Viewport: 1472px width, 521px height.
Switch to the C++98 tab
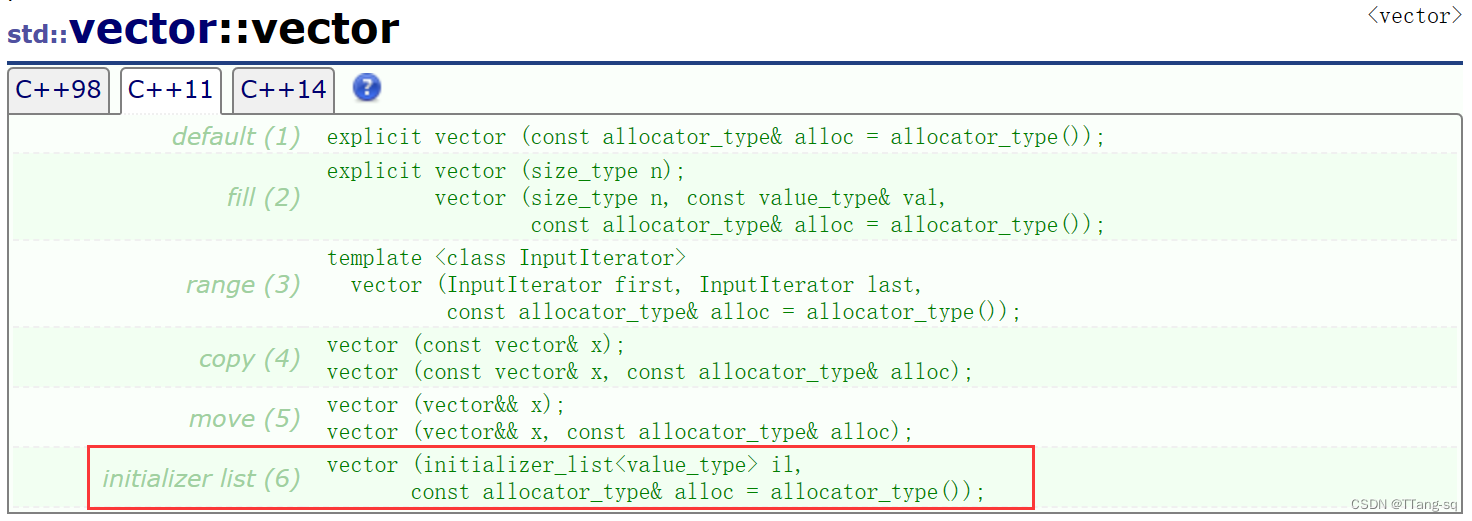pos(58,90)
